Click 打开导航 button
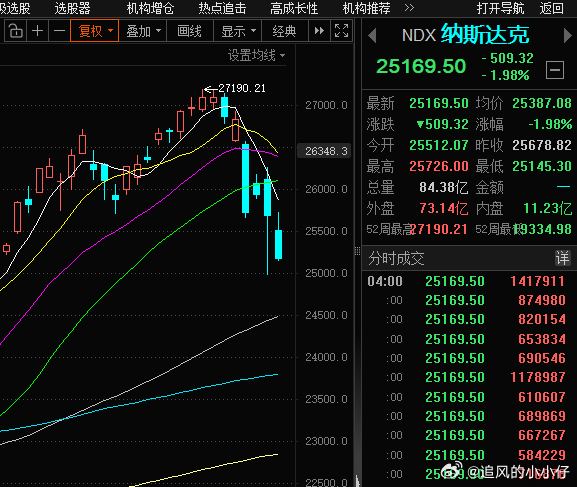 tap(500, 8)
